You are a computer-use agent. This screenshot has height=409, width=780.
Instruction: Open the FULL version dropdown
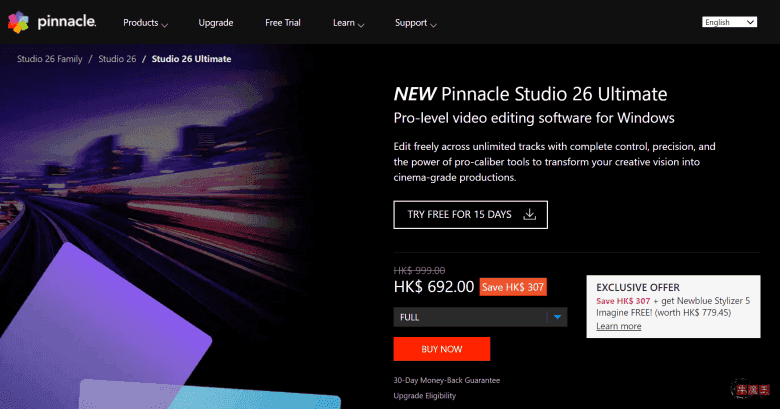pyautogui.click(x=480, y=318)
